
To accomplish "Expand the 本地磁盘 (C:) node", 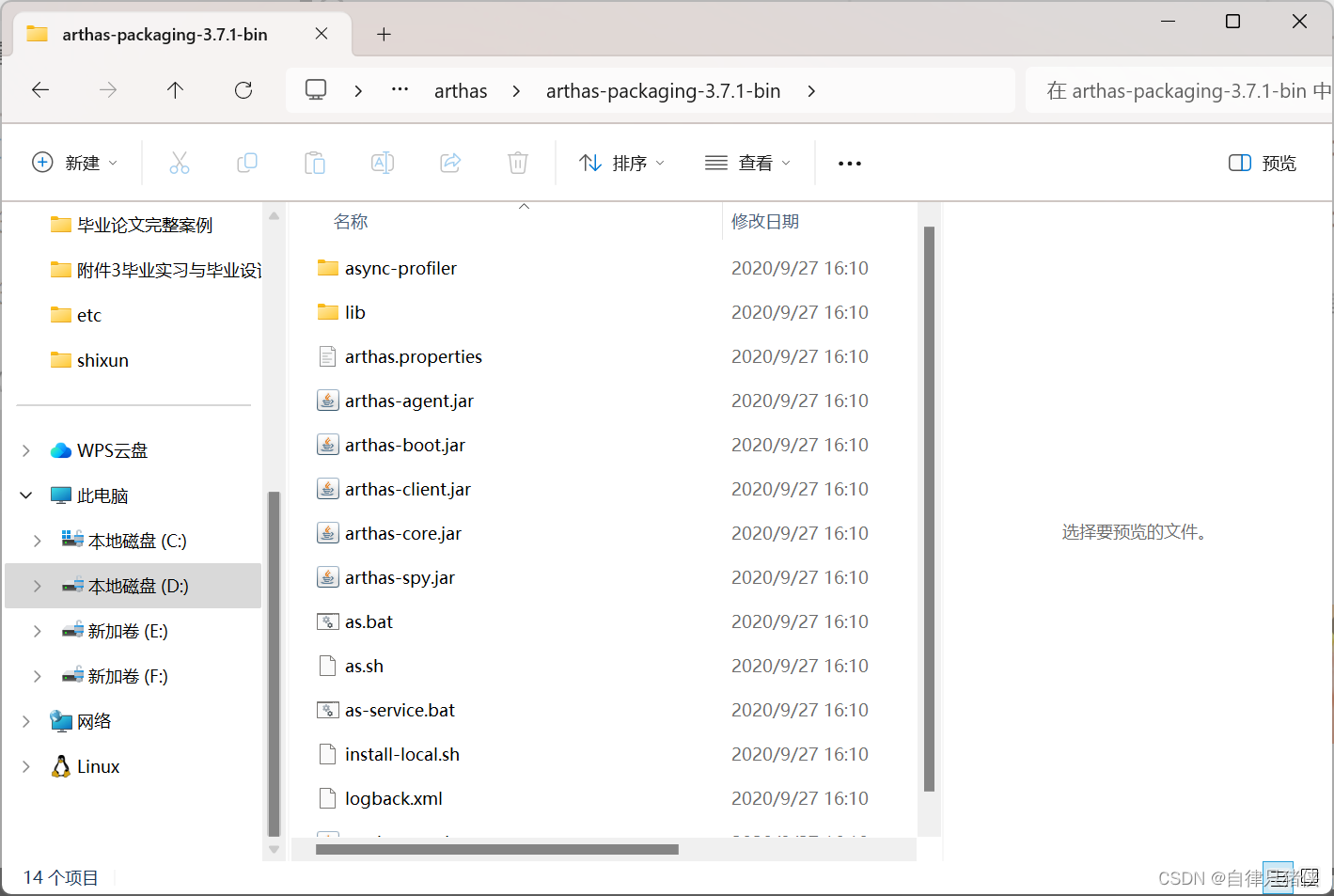I will pyautogui.click(x=38, y=541).
